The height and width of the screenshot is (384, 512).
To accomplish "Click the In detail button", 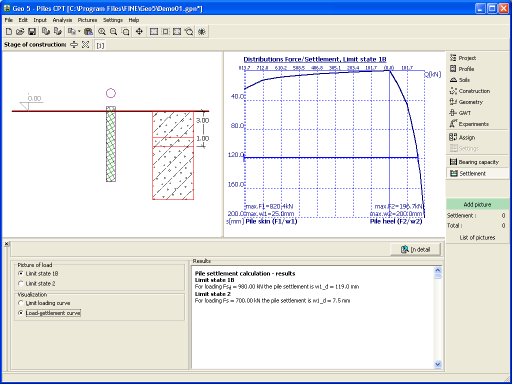I will coord(416,249).
